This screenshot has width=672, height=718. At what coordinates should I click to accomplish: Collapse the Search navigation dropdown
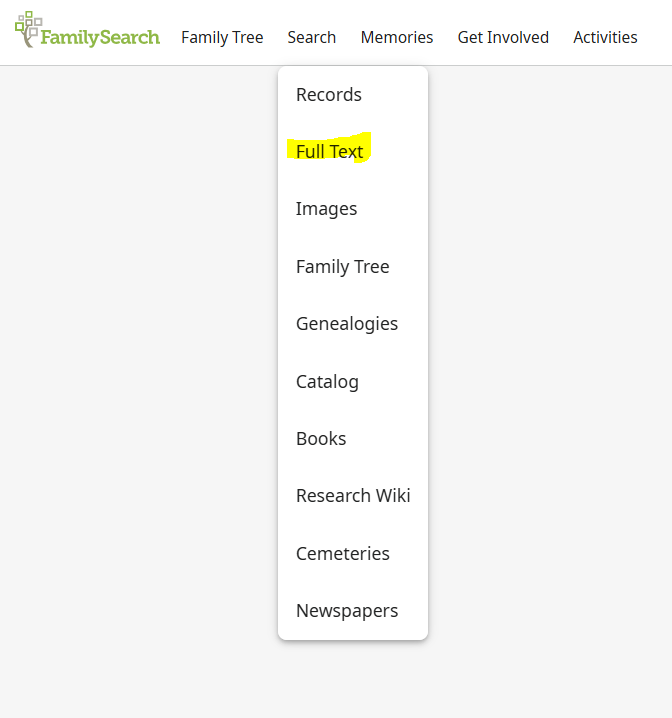311,37
